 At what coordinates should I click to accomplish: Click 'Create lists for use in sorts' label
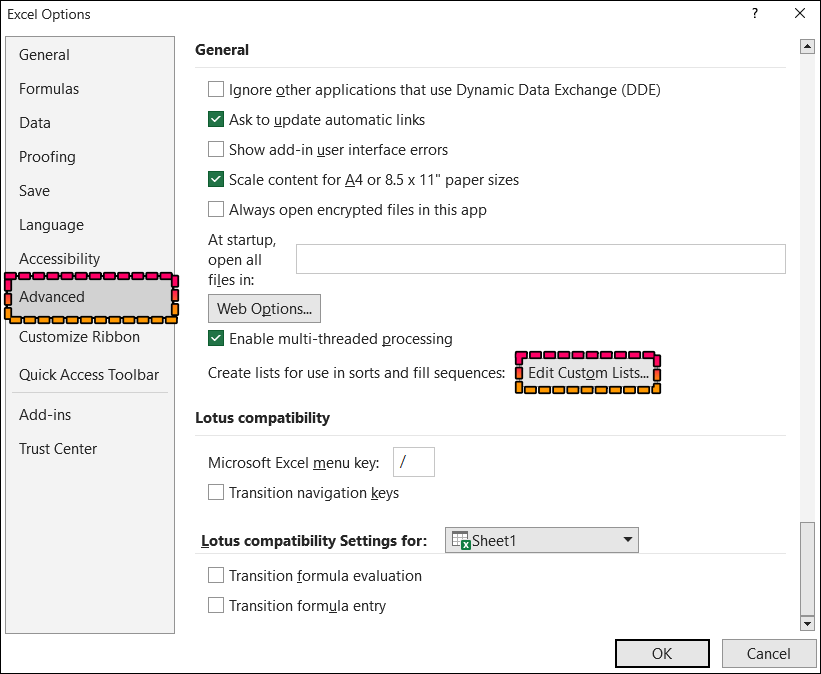pyautogui.click(x=357, y=373)
